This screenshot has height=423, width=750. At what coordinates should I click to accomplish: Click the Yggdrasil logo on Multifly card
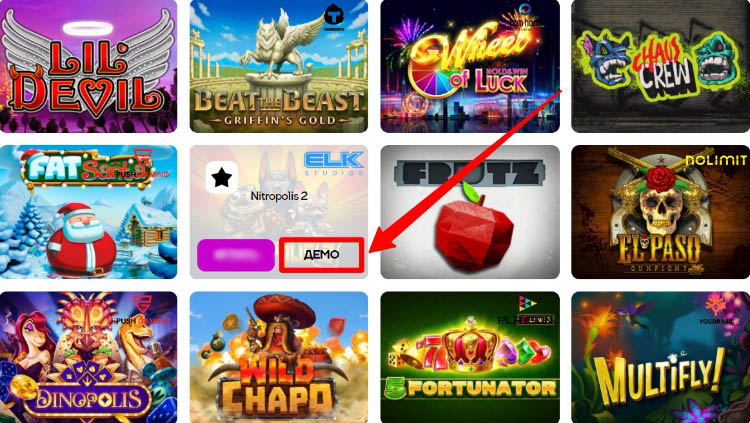point(716,310)
